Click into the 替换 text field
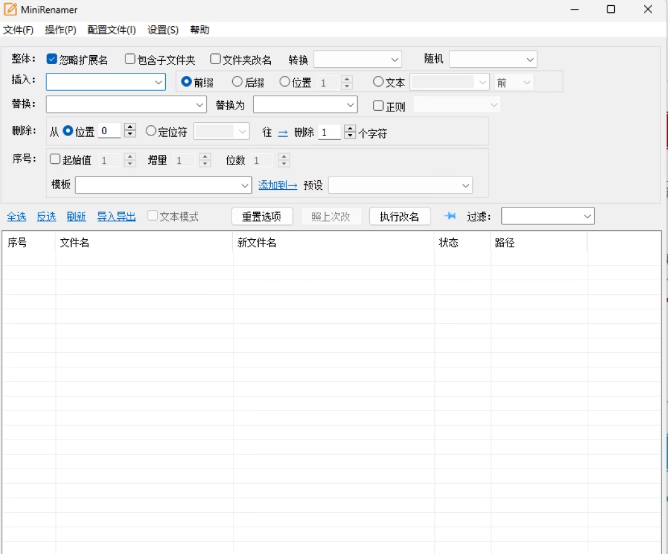668x554 pixels. click(x=120, y=105)
